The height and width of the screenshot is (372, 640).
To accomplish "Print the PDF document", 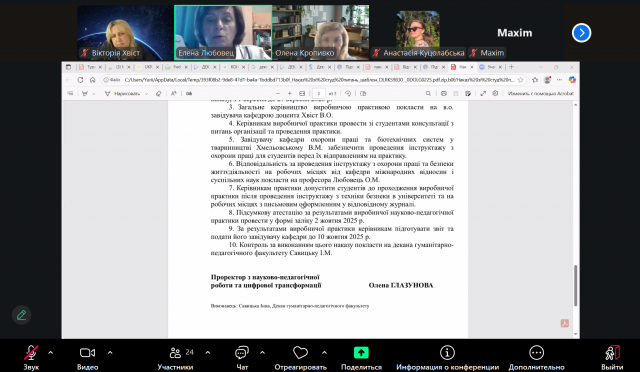I will click(444, 94).
